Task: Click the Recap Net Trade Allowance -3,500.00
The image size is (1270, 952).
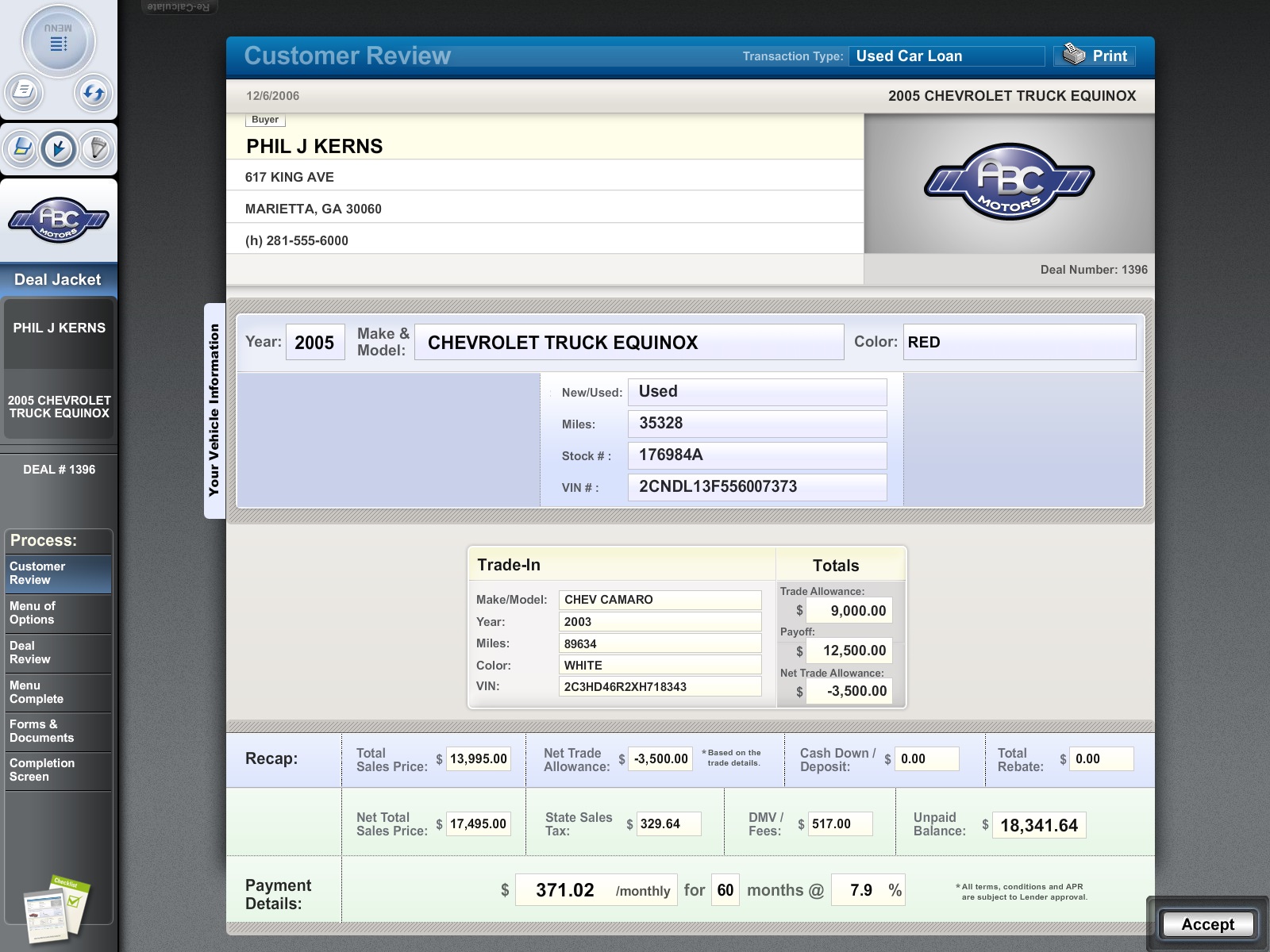Action: (x=660, y=758)
